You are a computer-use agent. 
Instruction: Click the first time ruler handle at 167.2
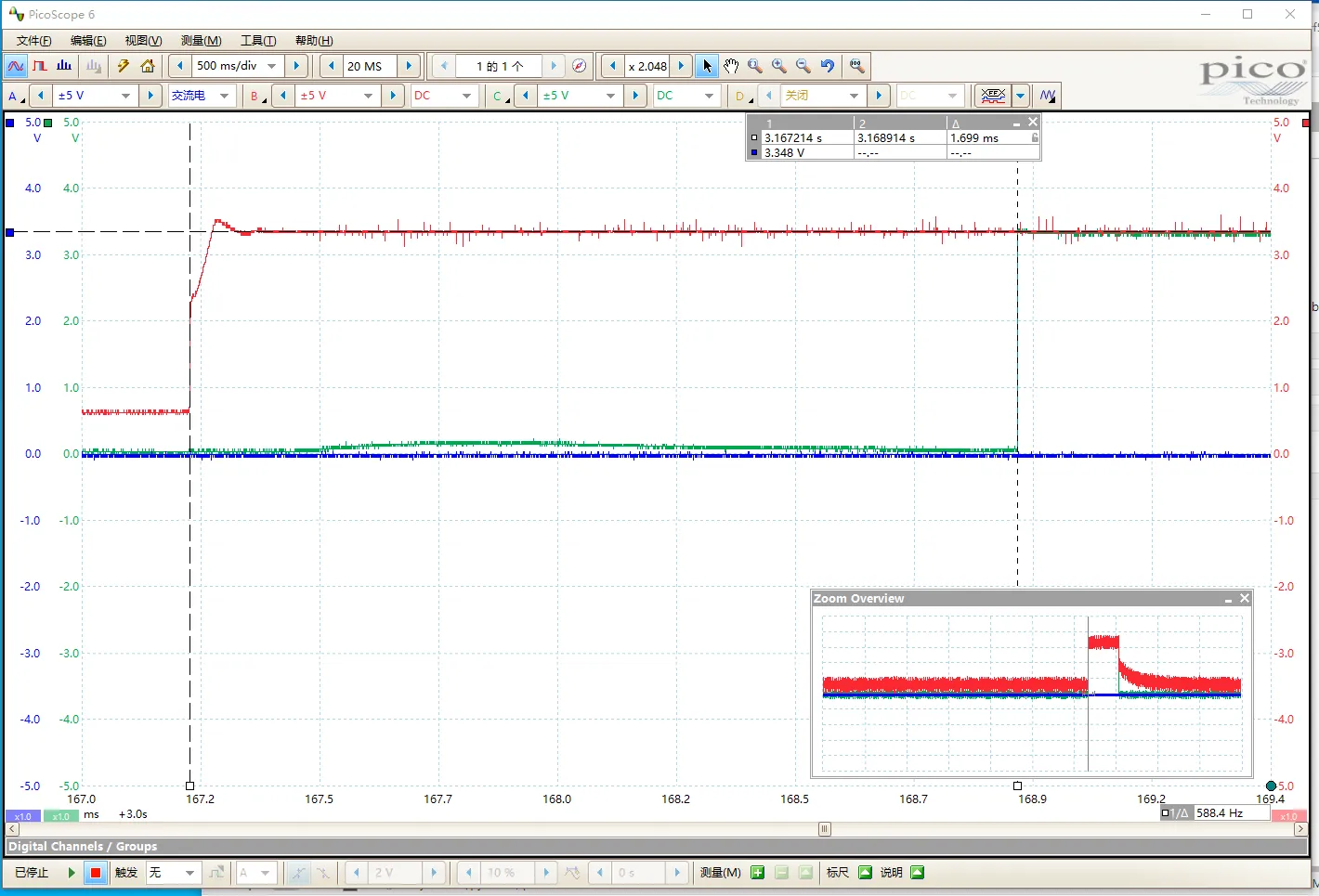click(x=190, y=786)
